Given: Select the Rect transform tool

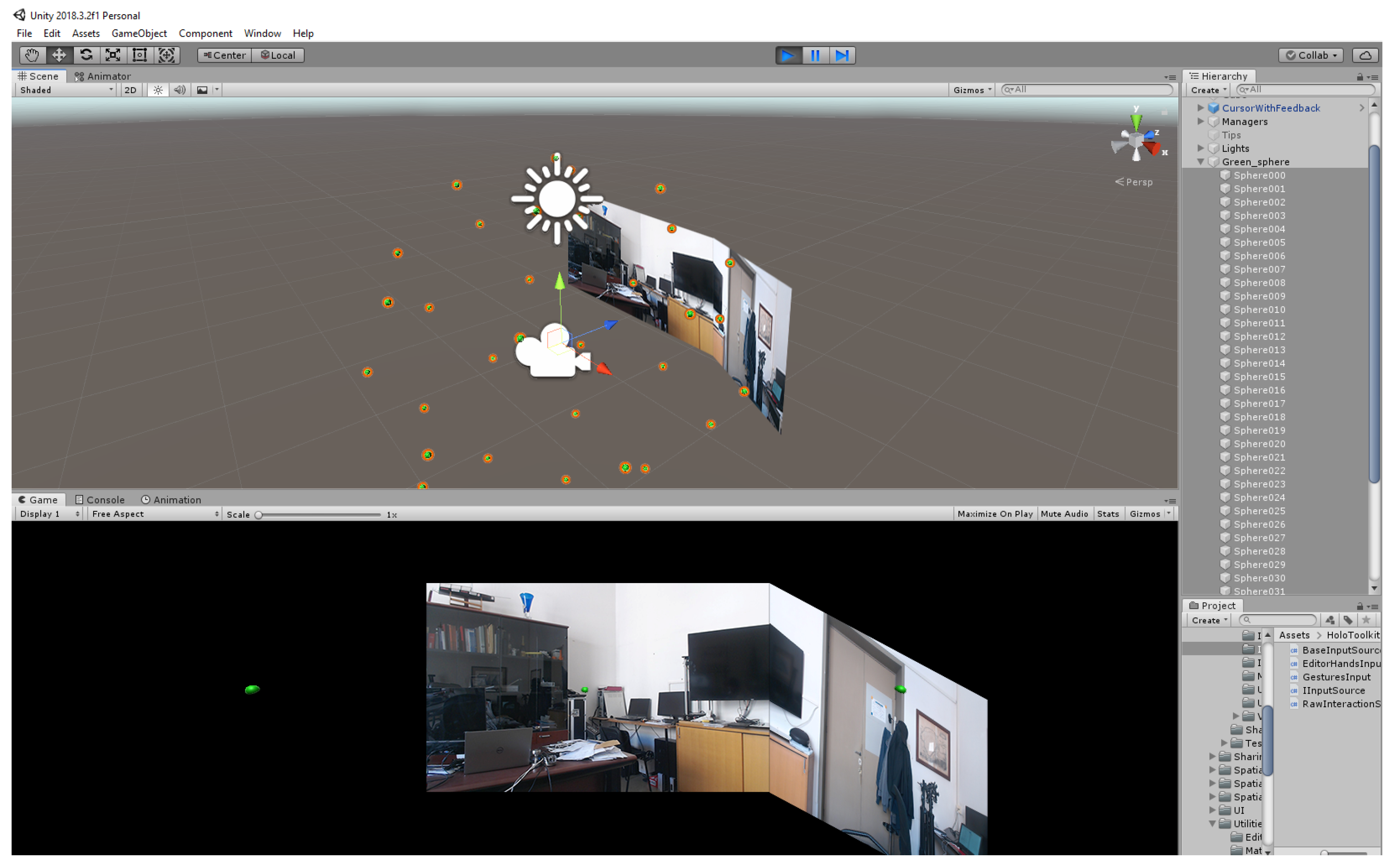Looking at the screenshot, I should [140, 55].
